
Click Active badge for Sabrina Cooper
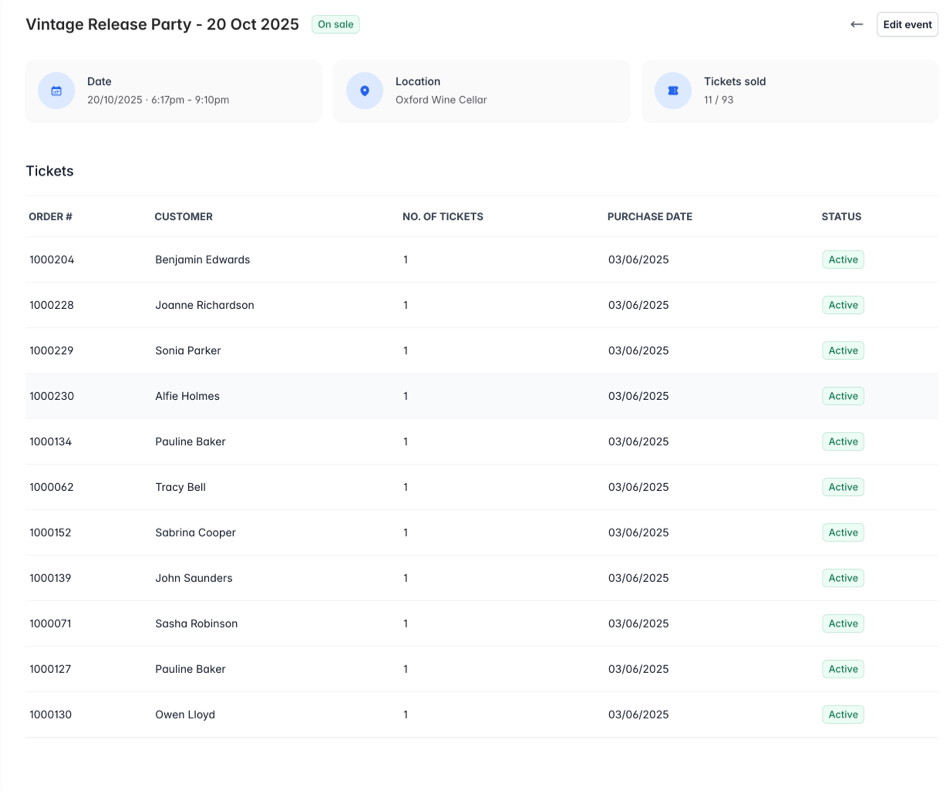click(x=843, y=532)
